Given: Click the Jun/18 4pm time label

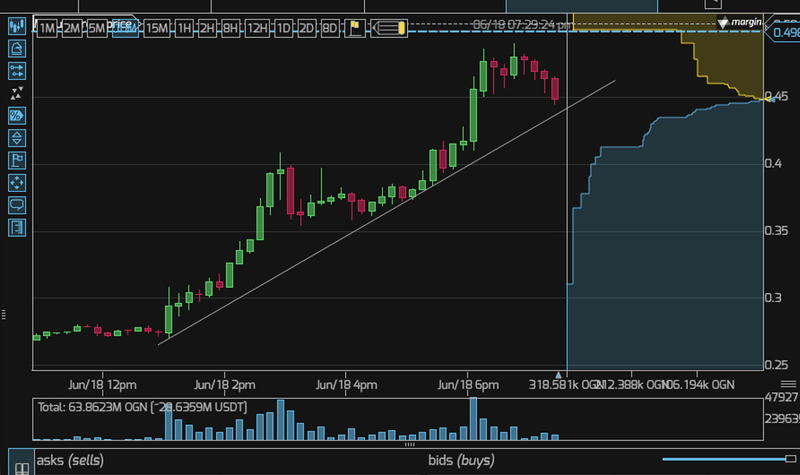Looking at the screenshot, I should point(346,385).
